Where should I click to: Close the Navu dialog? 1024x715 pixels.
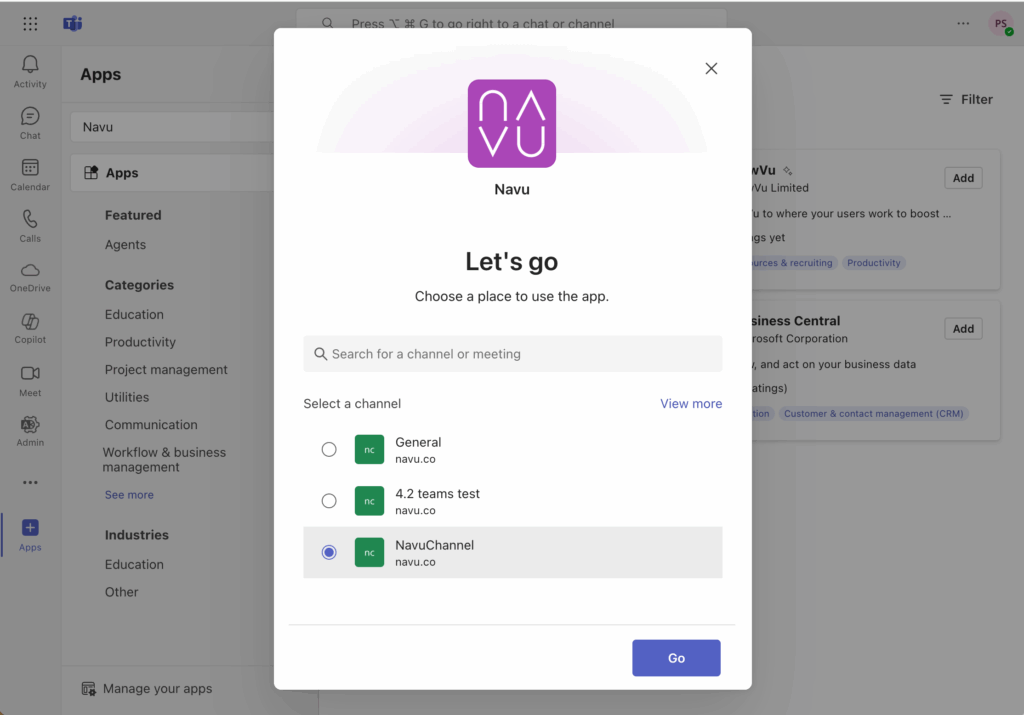[x=711, y=69]
